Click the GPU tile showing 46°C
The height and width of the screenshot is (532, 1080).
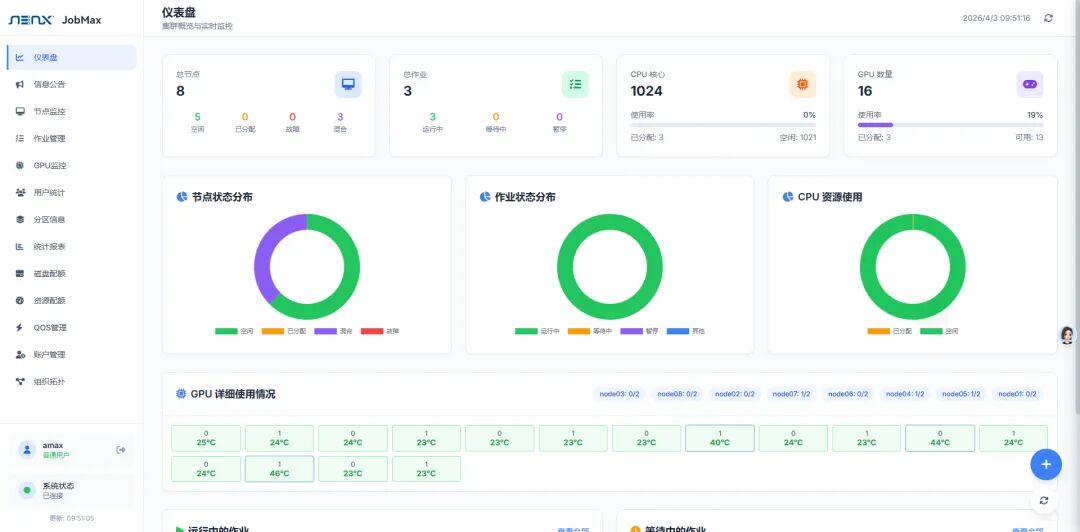click(x=279, y=469)
